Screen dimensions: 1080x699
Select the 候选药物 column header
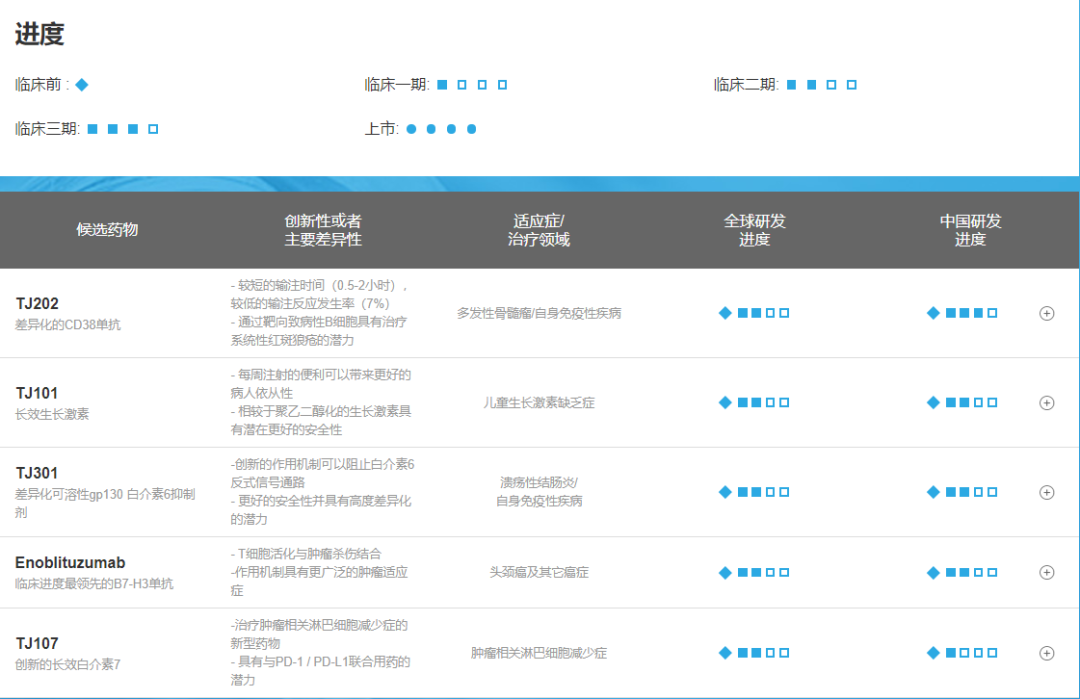coord(107,230)
